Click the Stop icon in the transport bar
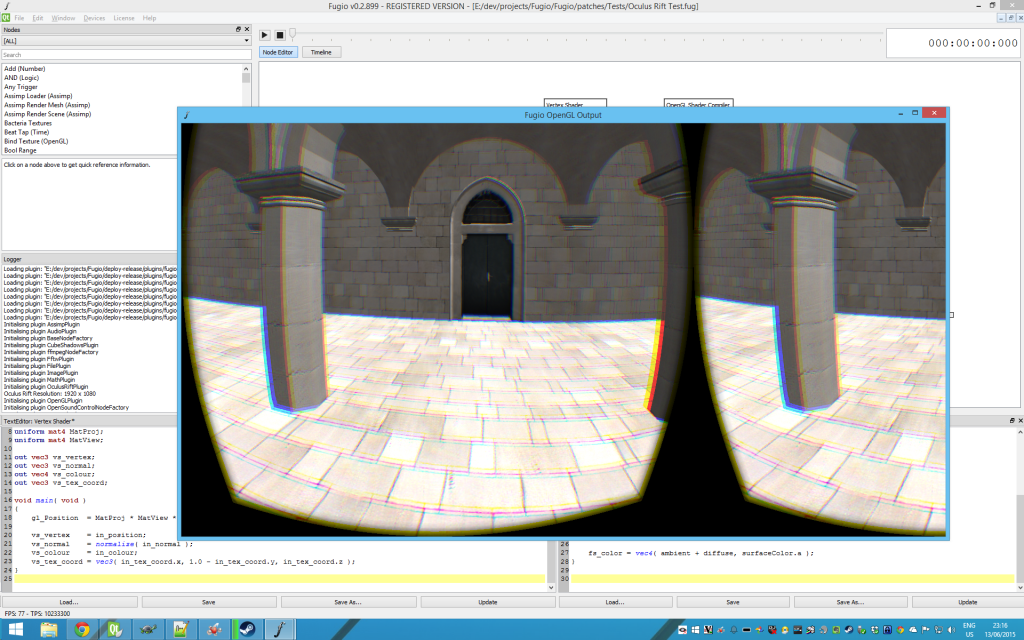This screenshot has height=640, width=1024. pyautogui.click(x=282, y=35)
